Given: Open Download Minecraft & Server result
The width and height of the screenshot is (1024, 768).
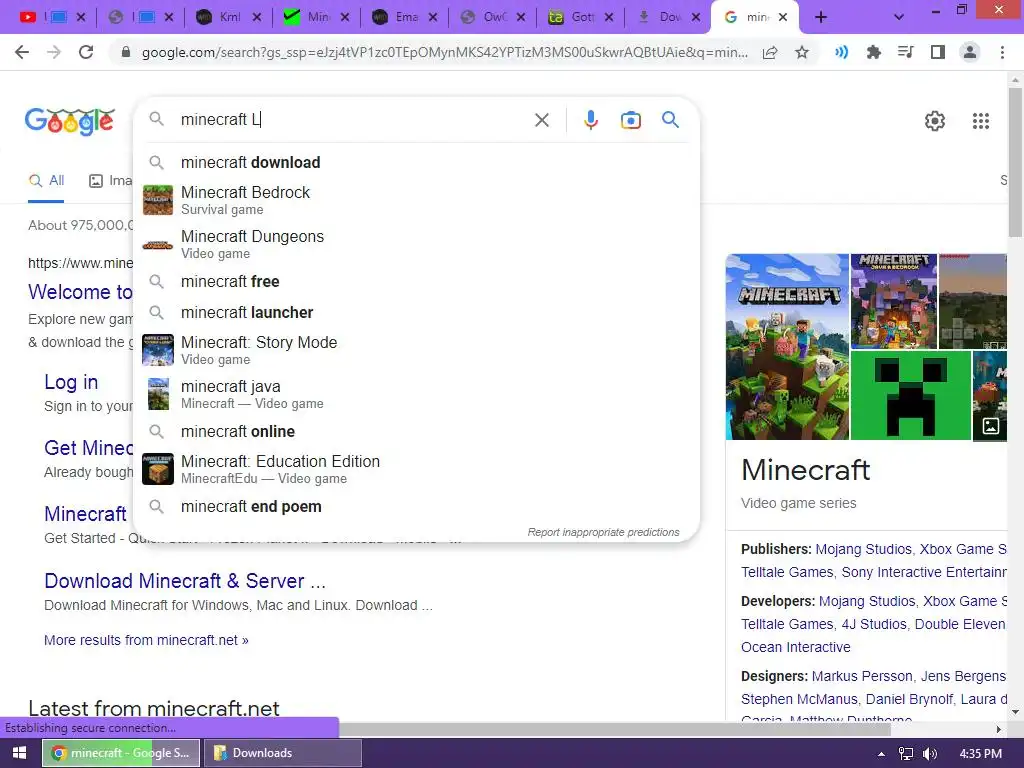Looking at the screenshot, I should tap(185, 581).
